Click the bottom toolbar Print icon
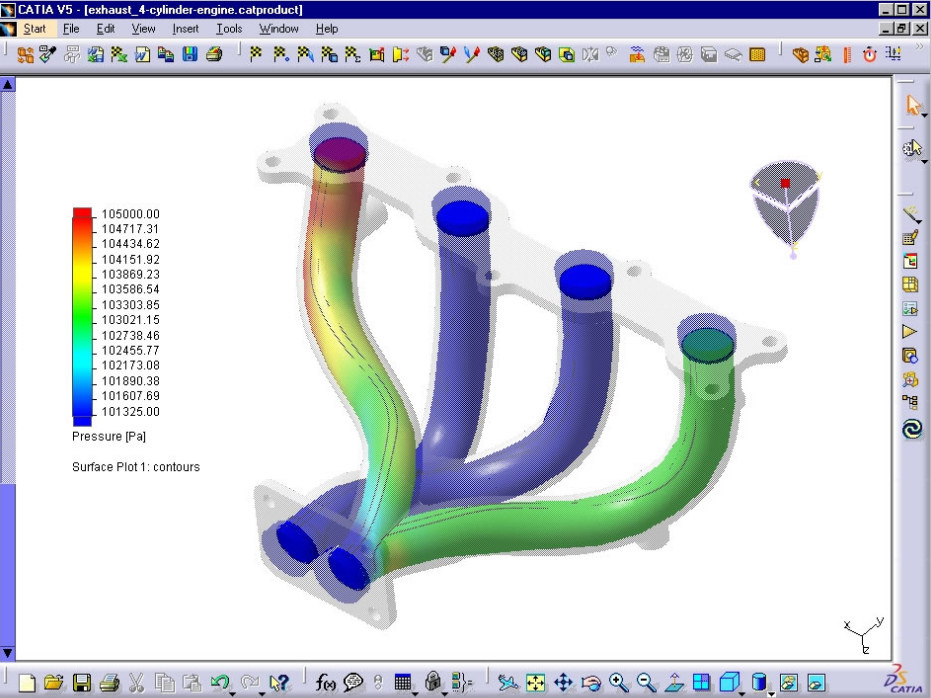 tap(109, 683)
